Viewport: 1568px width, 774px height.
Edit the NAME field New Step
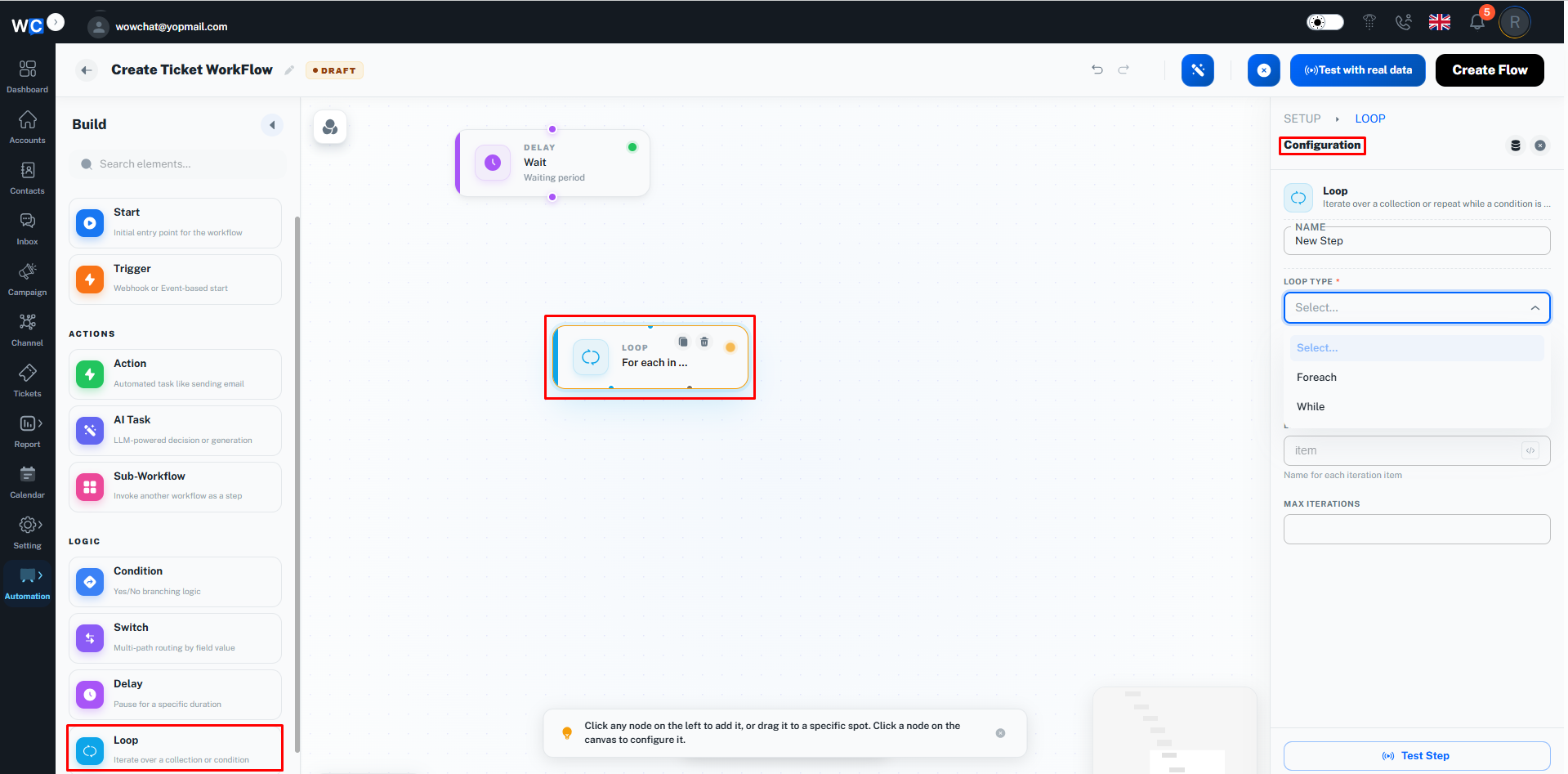tap(1417, 241)
